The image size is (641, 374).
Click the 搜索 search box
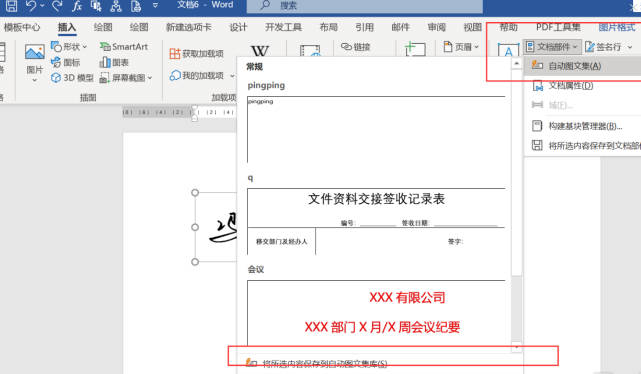click(x=365, y=6)
